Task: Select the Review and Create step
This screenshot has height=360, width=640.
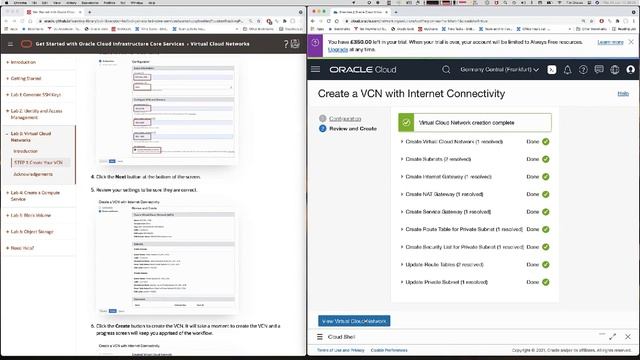Action: [353, 129]
